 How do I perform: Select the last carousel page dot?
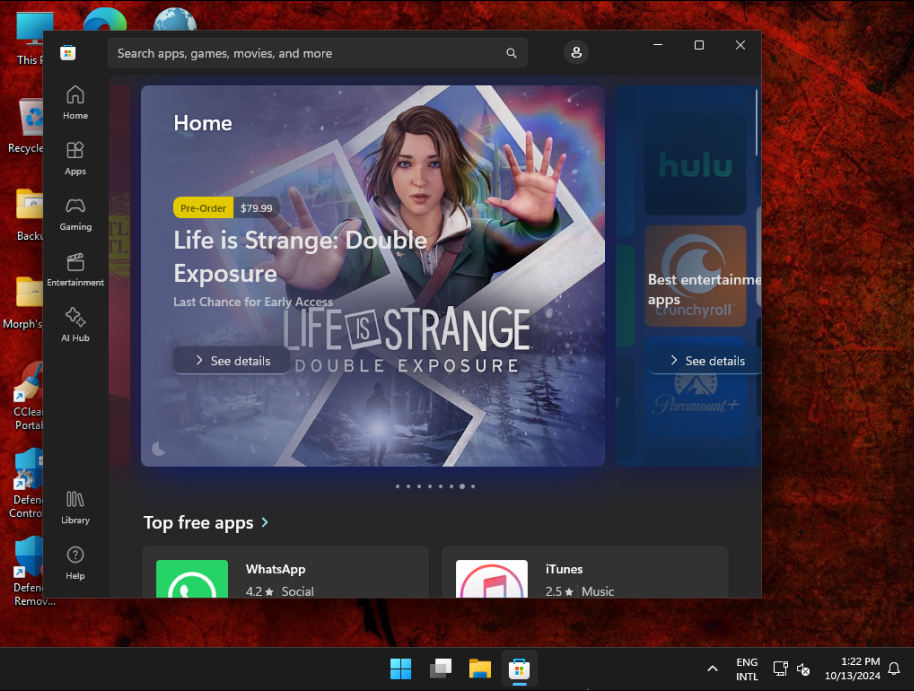click(473, 486)
